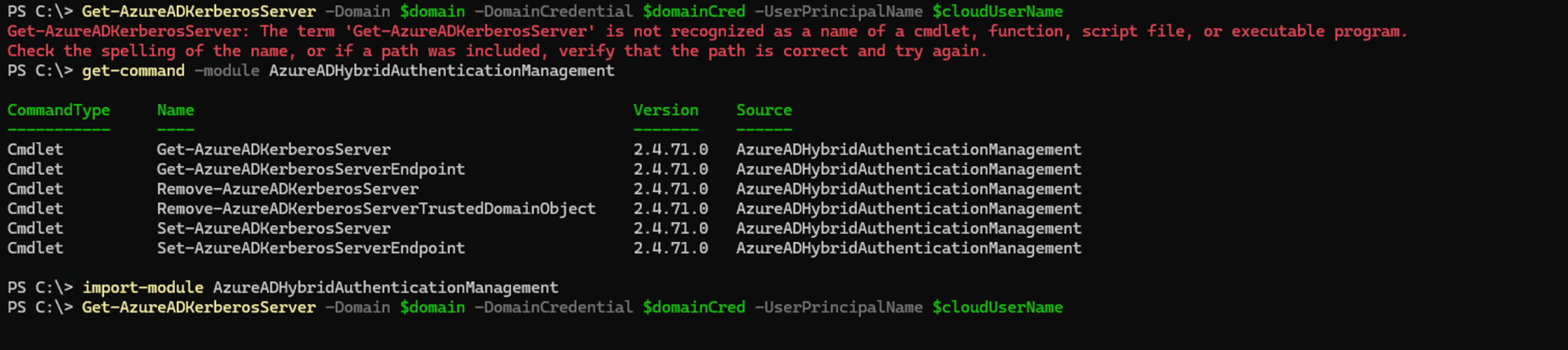Select Set-AzureADKerberosServerEndpoint cmdlet name
Viewport: 1568px width, 350px height.
pos(311,248)
